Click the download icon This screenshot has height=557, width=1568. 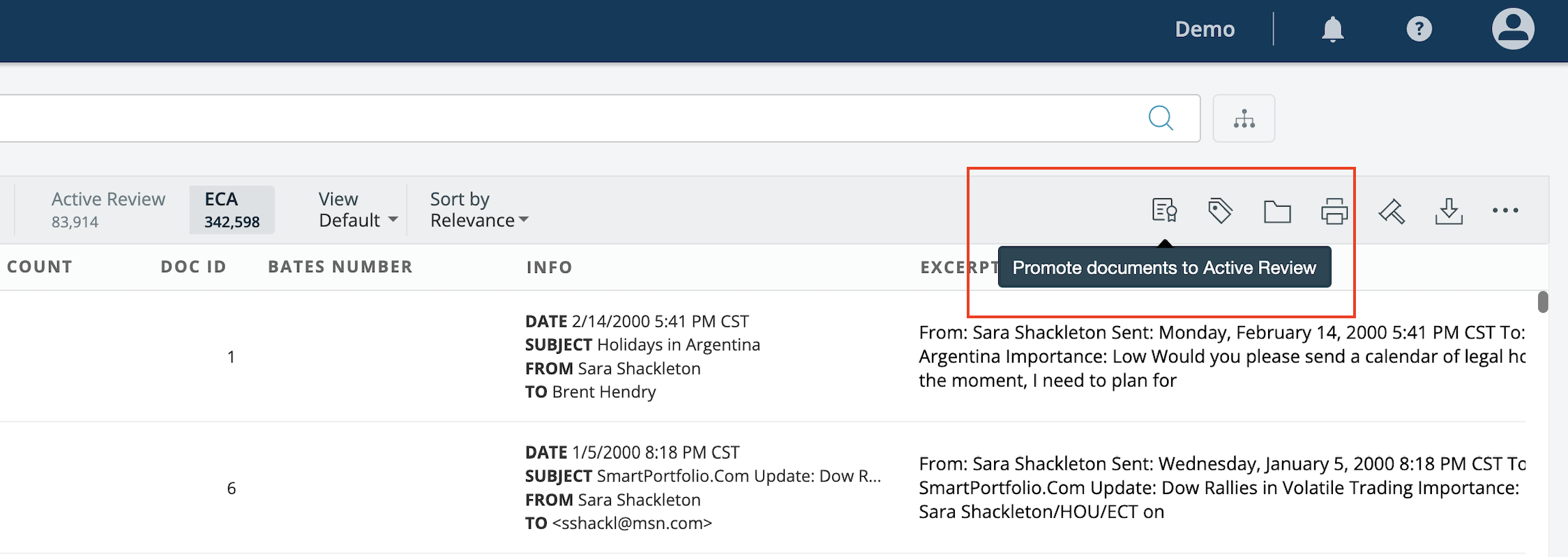tap(1449, 211)
